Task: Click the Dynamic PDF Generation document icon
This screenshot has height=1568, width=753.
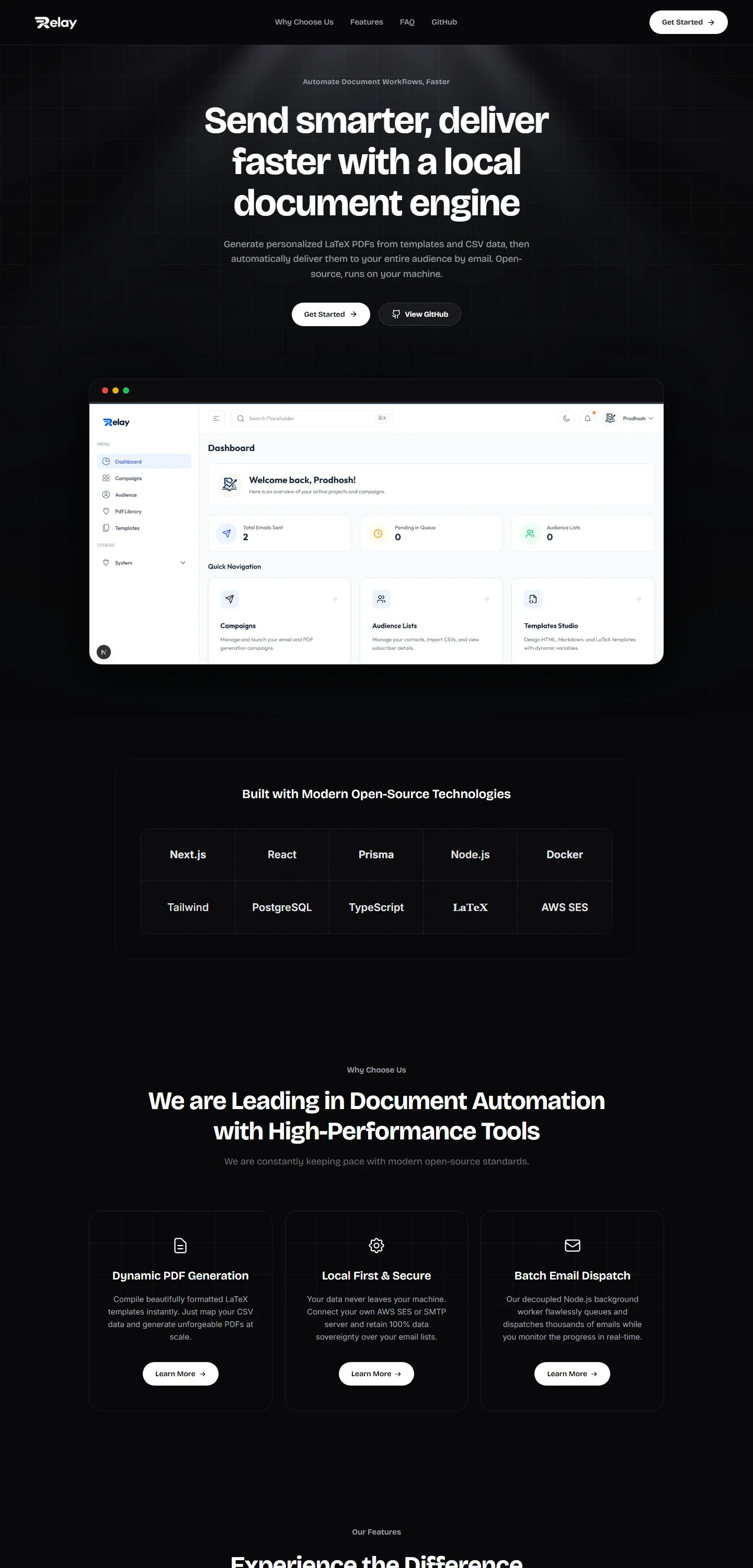Action: (180, 1246)
